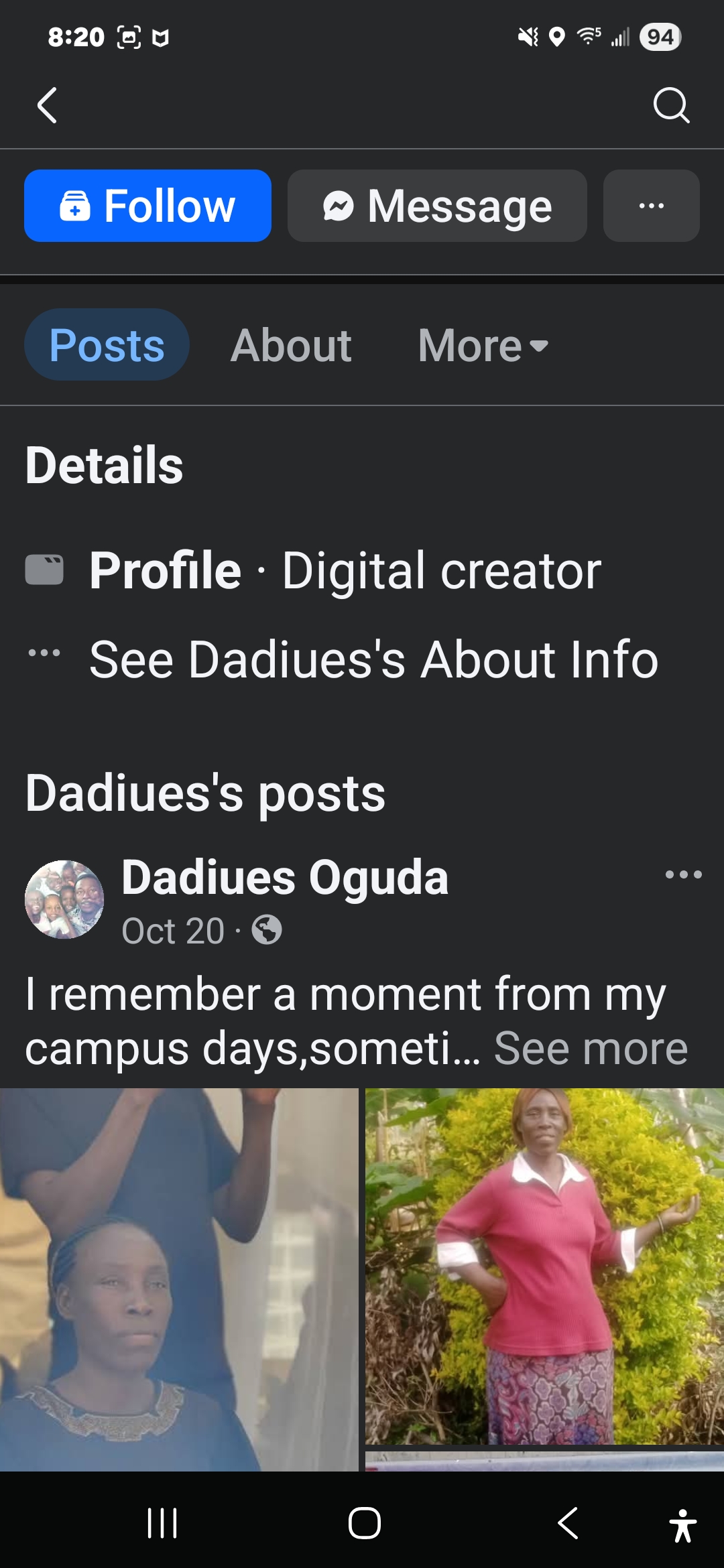Open Dadiues Oguda profile picture
Screen dimensions: 724x1568
tap(64, 899)
